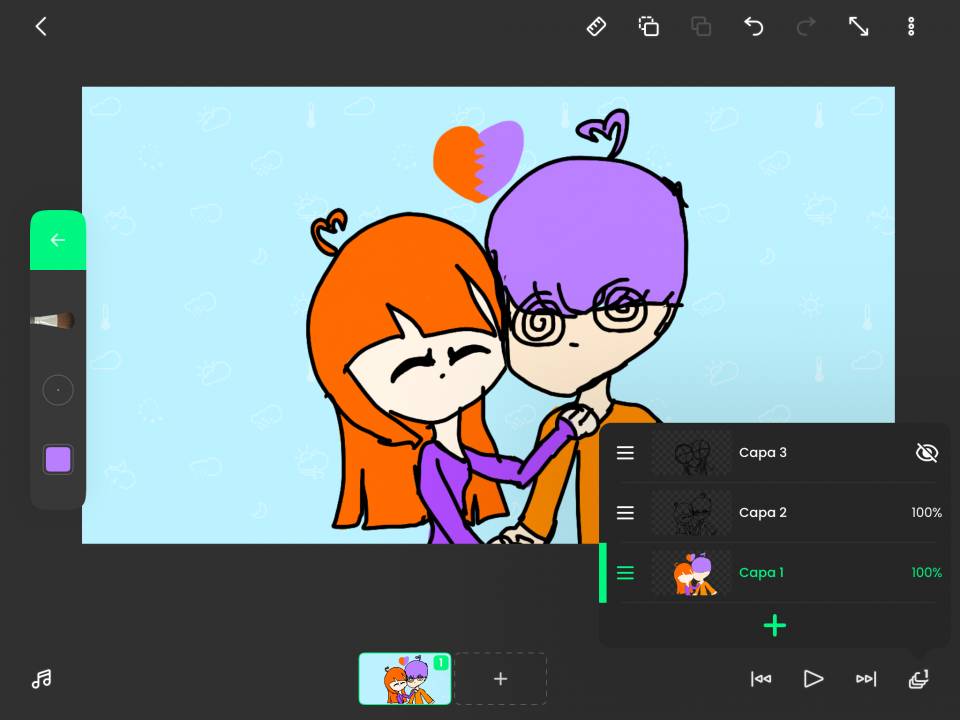Image resolution: width=960 pixels, height=720 pixels.
Task: Toggle the layers panel icon
Action: coord(918,679)
